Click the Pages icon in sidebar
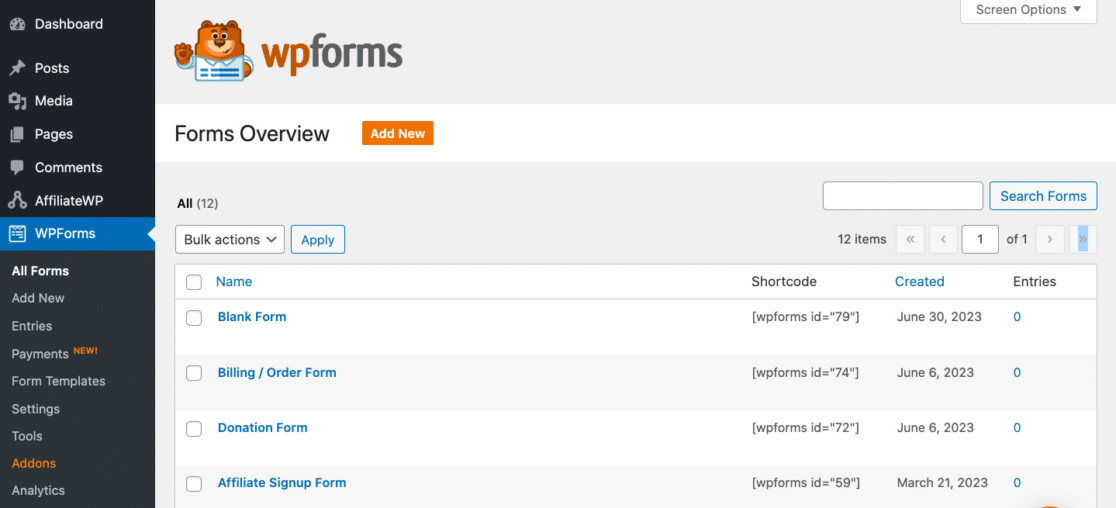1116x508 pixels. click(x=17, y=134)
